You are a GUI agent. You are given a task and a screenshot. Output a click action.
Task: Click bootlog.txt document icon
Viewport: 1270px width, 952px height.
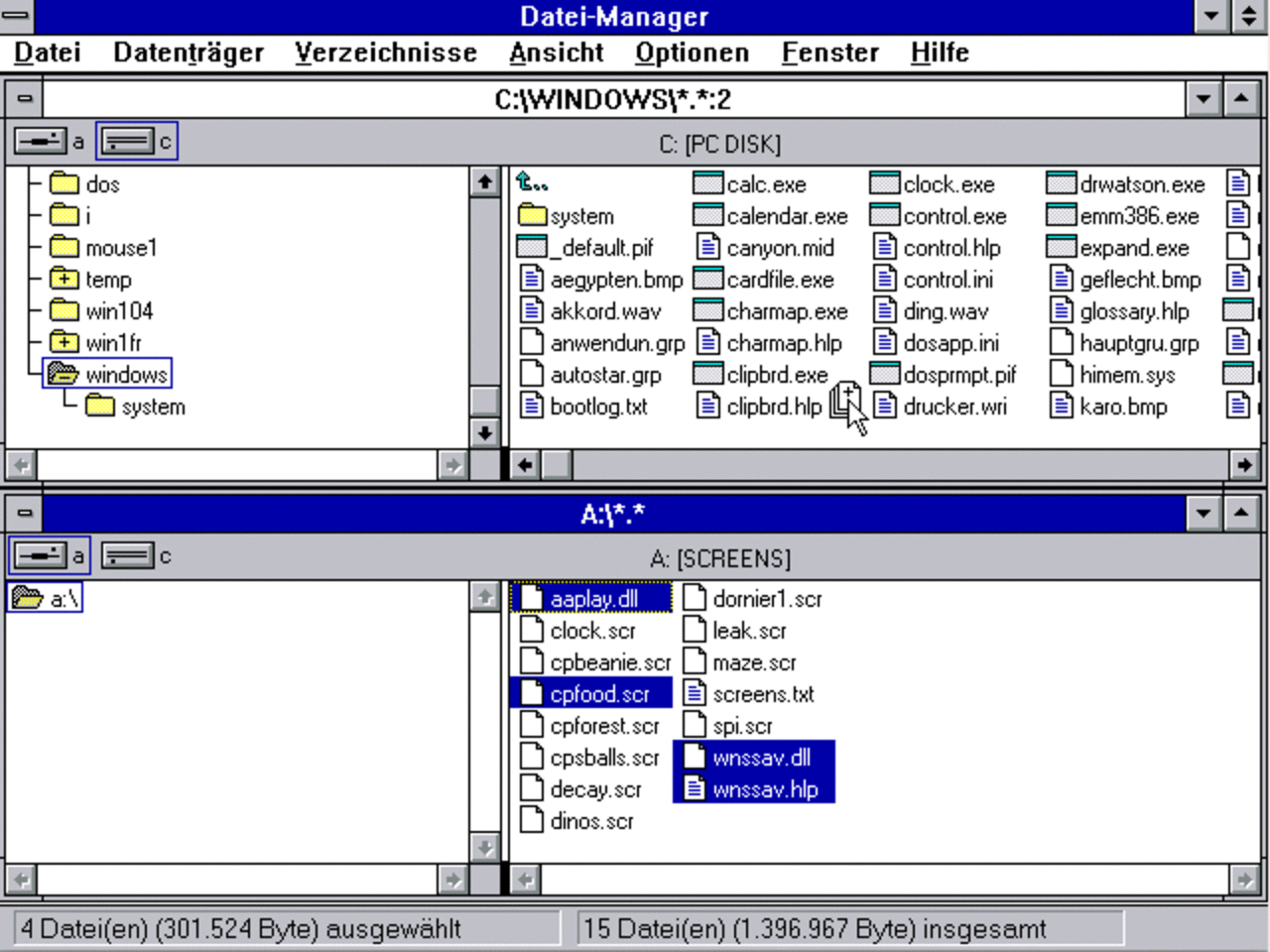[533, 406]
